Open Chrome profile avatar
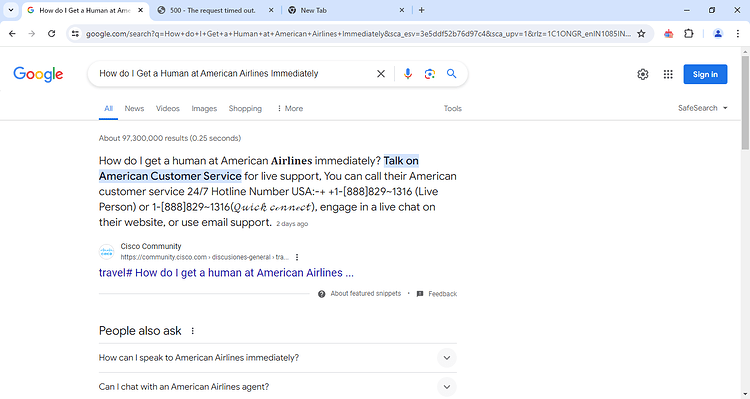 tap(718, 33)
